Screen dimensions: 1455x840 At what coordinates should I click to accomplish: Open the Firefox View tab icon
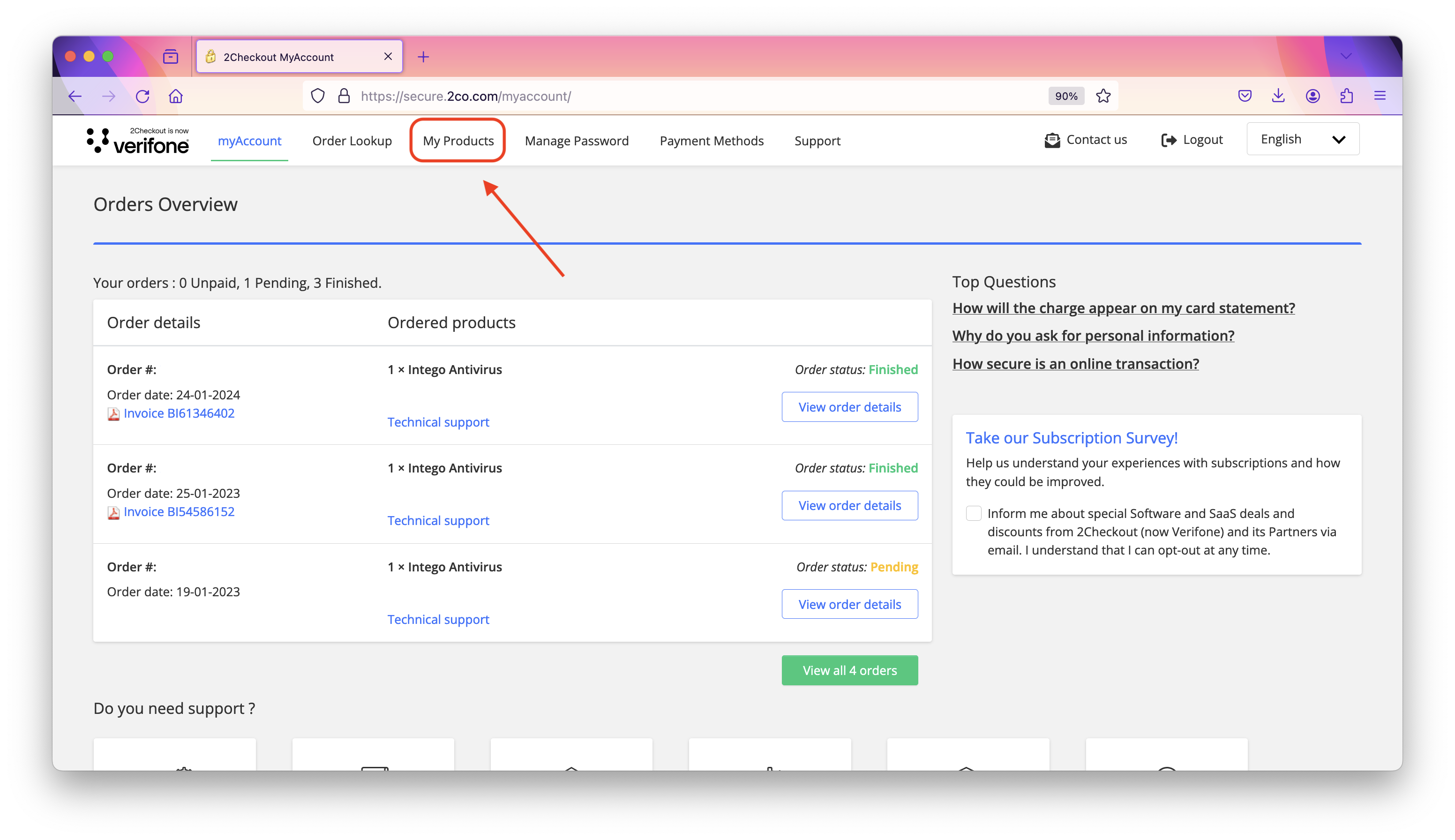171,57
